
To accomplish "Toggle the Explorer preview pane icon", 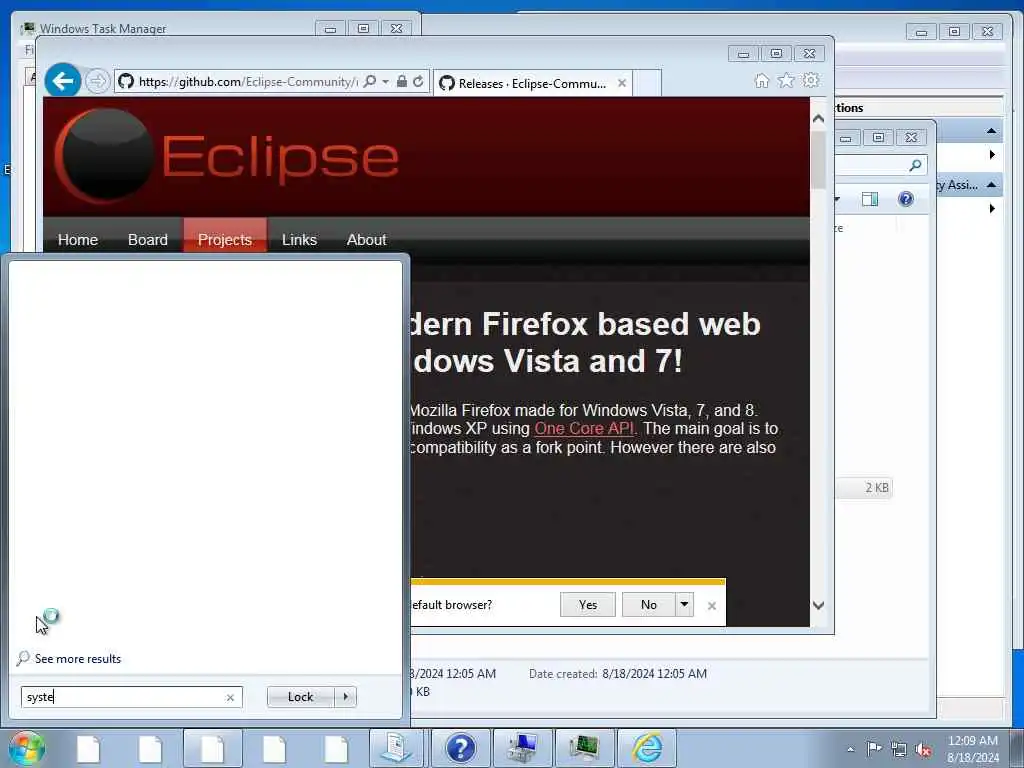I will 870,199.
